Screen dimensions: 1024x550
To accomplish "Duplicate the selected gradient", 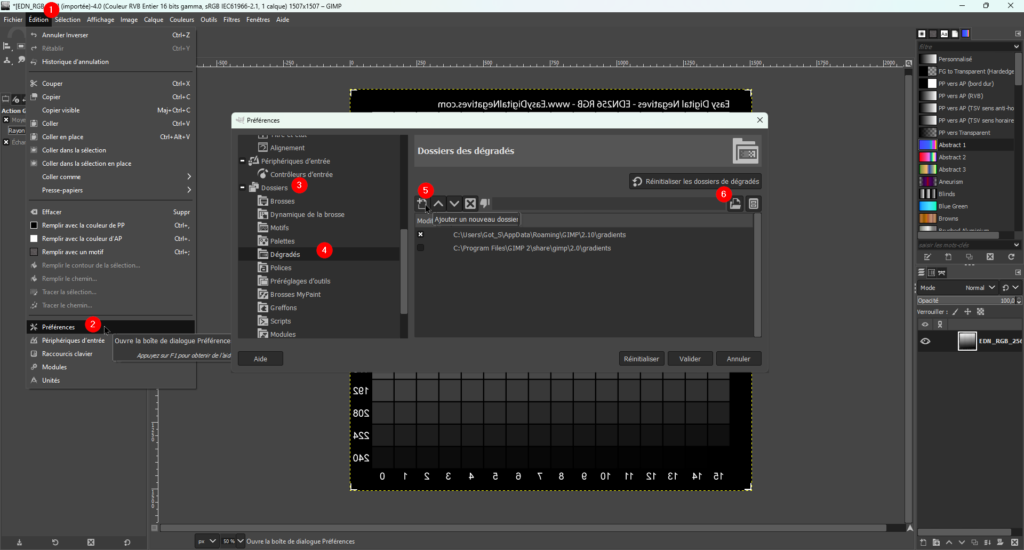I will pyautogui.click(x=969, y=257).
